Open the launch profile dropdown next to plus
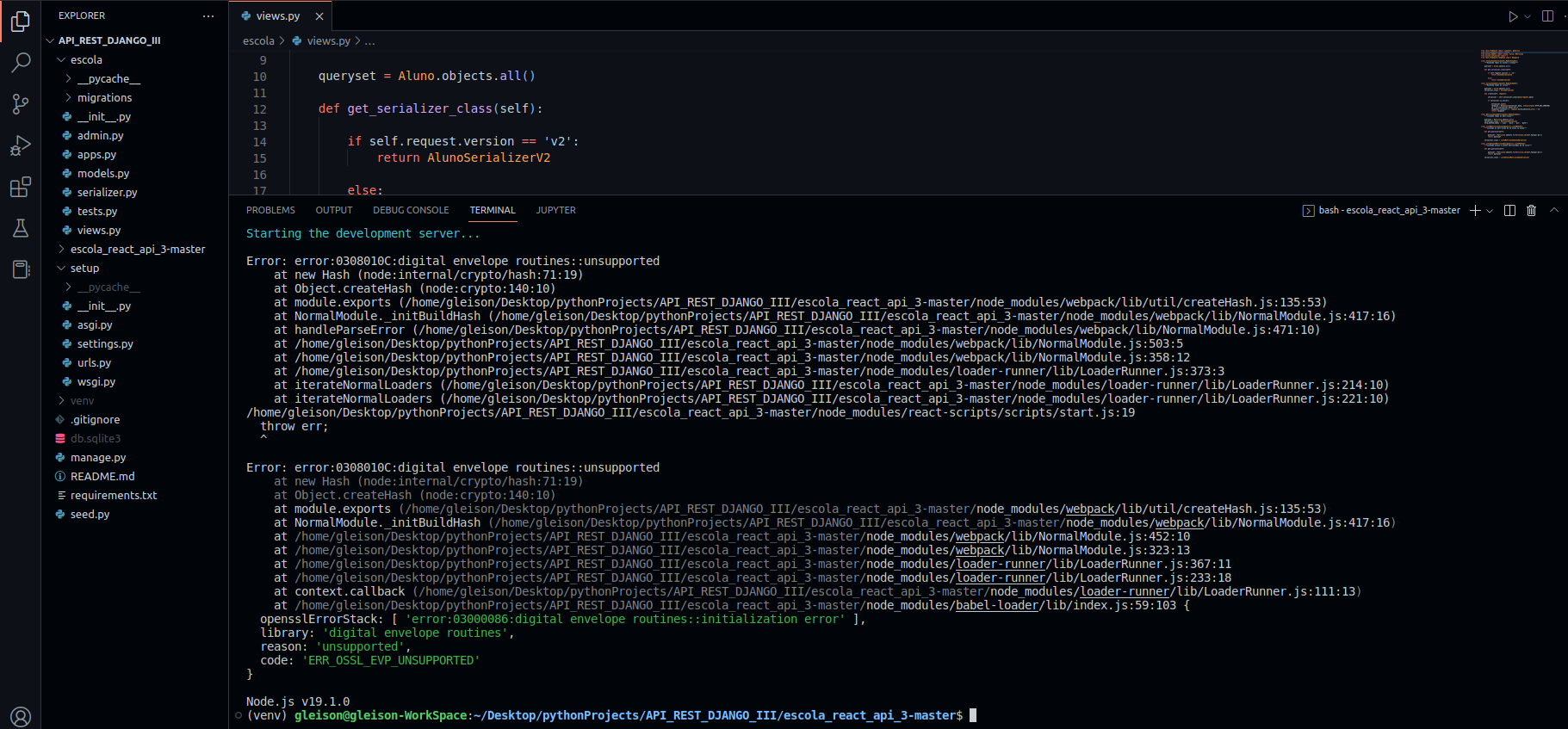The height and width of the screenshot is (729, 1568). click(x=1490, y=210)
